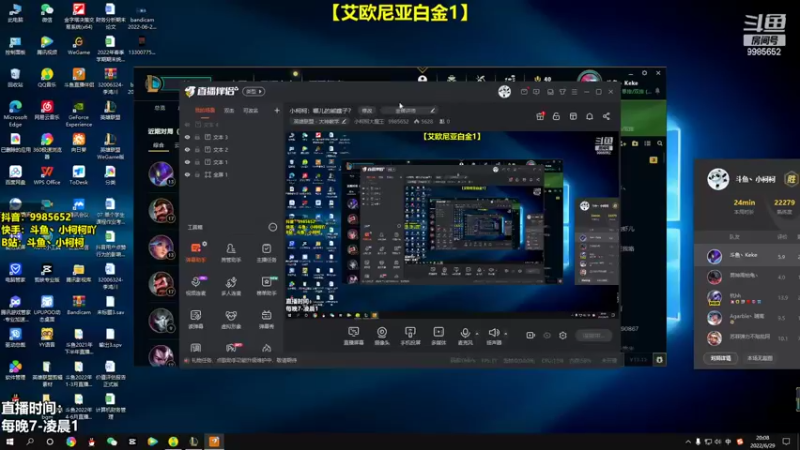This screenshot has height=450, width=800.
Task: Open the 视频连麦 tool
Action: tap(196, 286)
